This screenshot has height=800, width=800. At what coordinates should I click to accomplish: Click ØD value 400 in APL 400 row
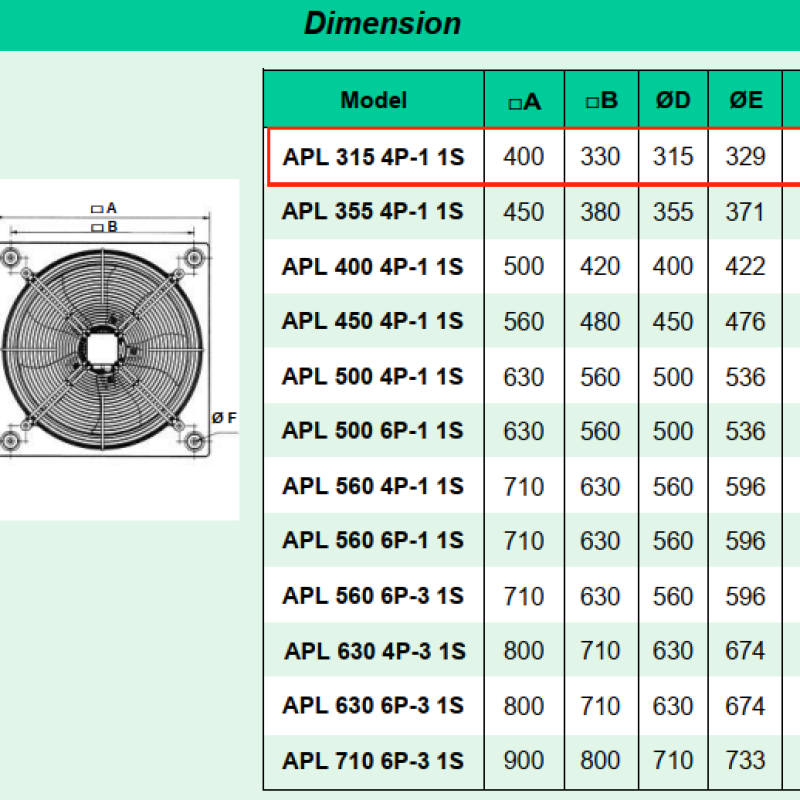click(673, 266)
